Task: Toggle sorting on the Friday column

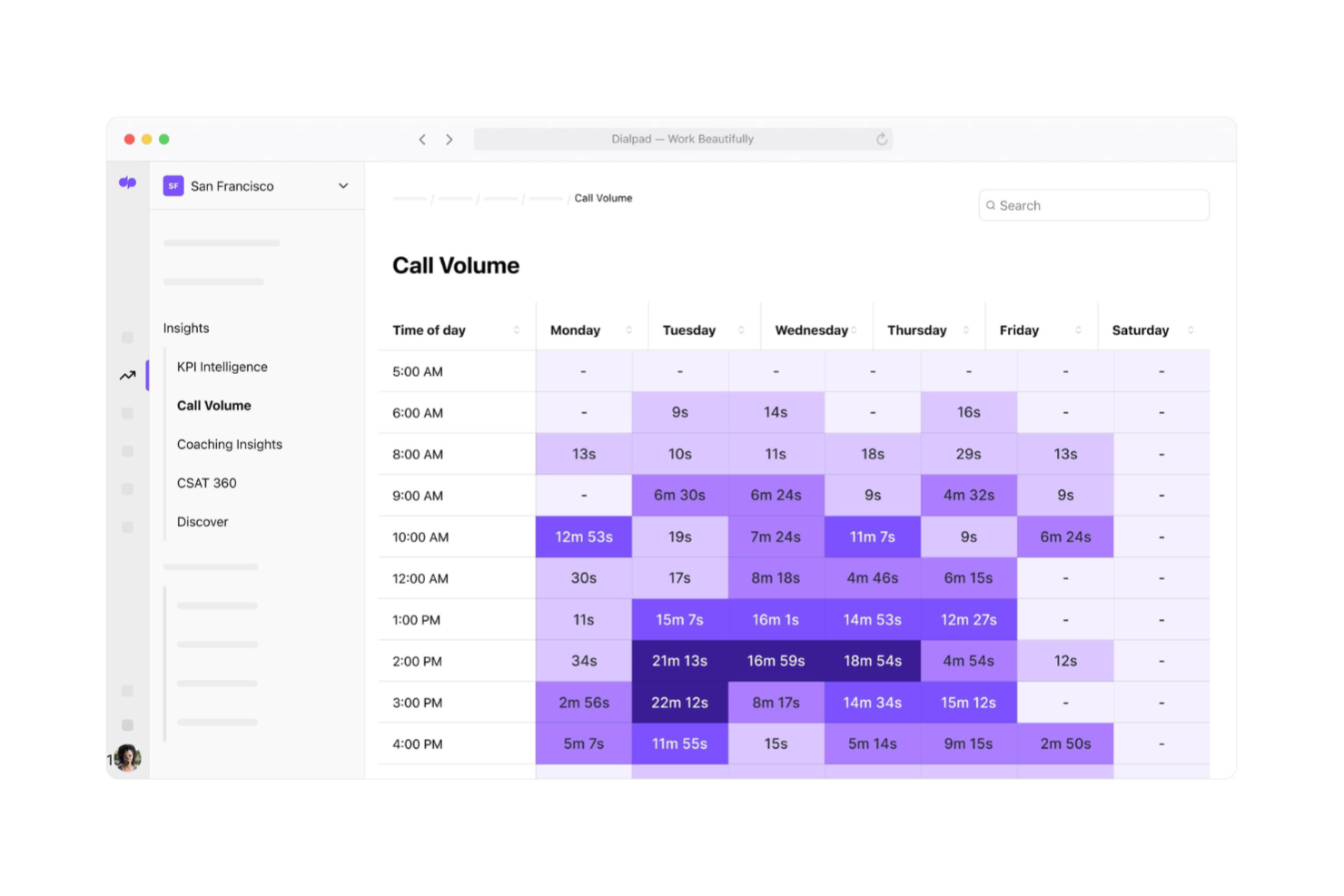Action: point(1079,330)
